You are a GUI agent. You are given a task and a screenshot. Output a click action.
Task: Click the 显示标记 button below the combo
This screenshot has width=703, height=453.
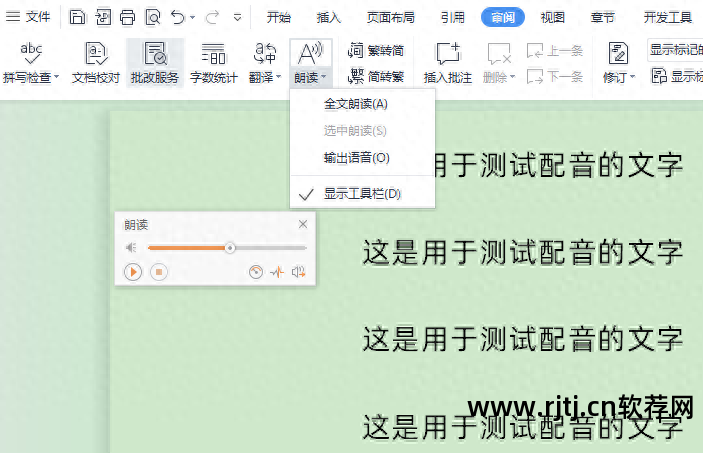677,76
